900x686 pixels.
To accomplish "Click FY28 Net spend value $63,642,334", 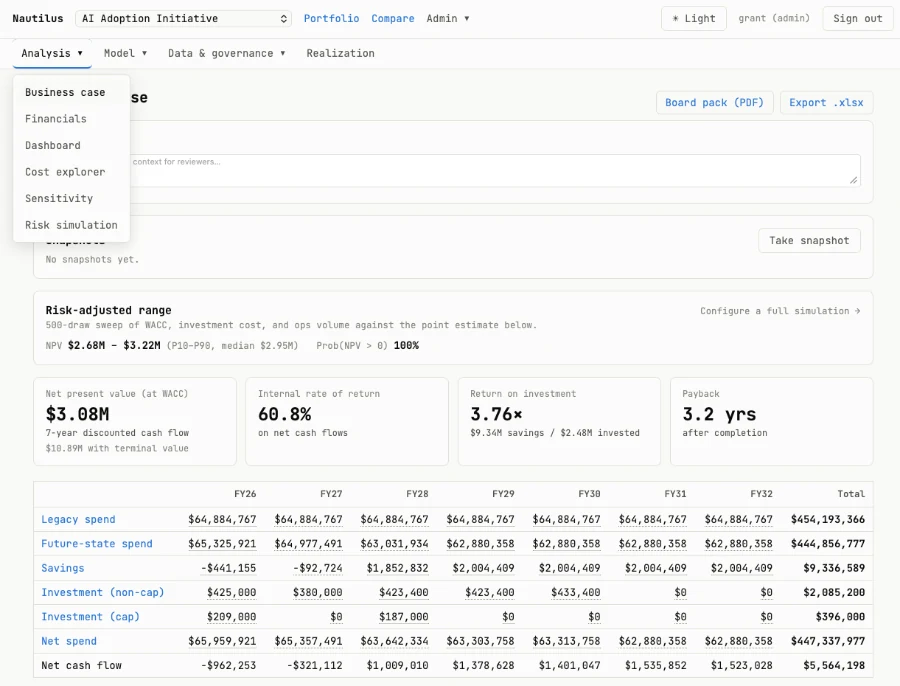I will [x=394, y=641].
